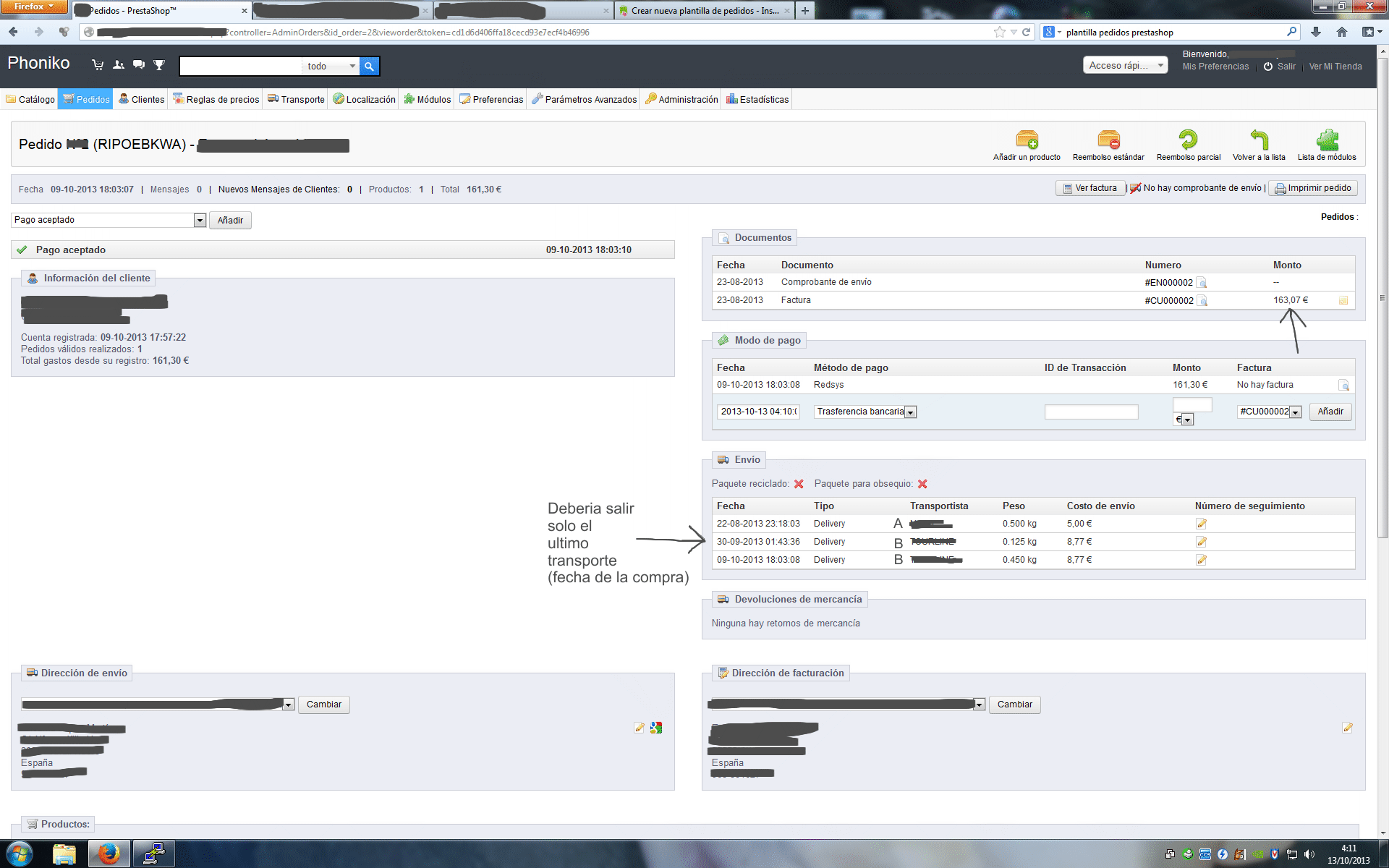This screenshot has width=1389, height=868.
Task: Click the Imprimir pedido button
Action: pyautogui.click(x=1313, y=188)
